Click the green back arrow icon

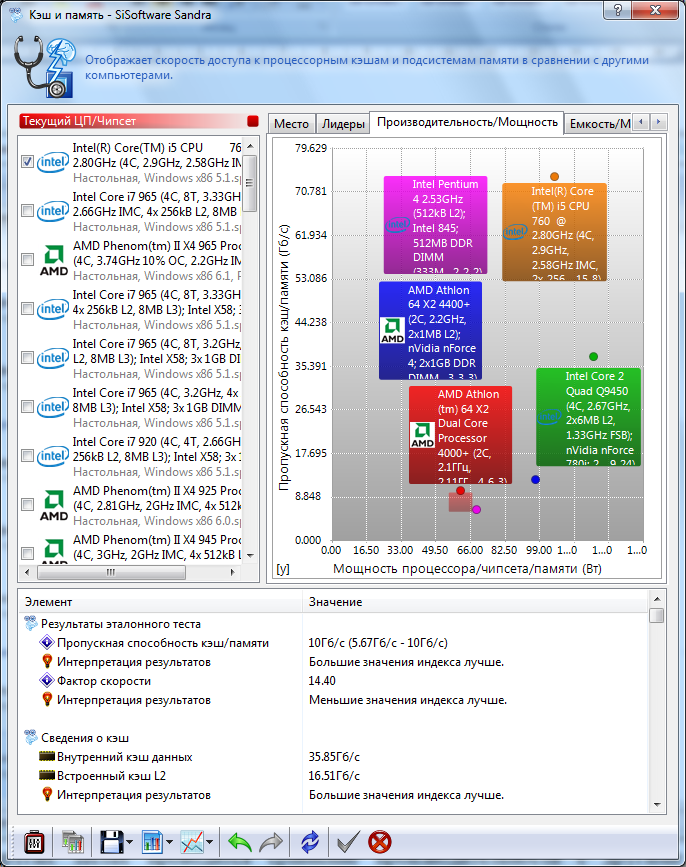(239, 842)
